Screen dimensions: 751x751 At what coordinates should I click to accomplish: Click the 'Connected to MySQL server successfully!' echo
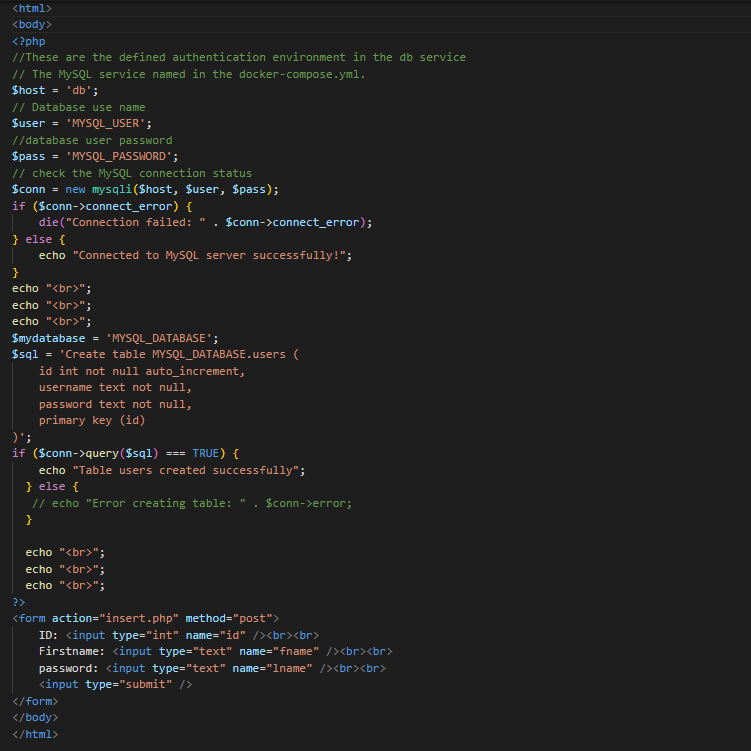195,256
